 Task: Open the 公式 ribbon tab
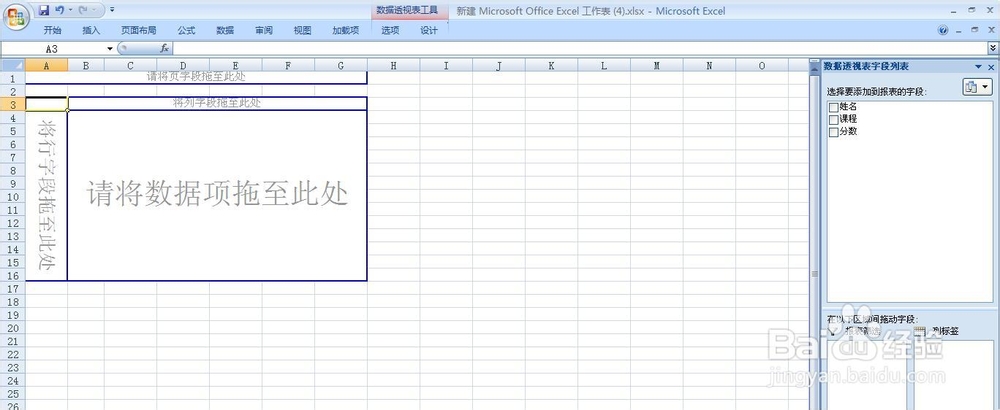[x=186, y=30]
